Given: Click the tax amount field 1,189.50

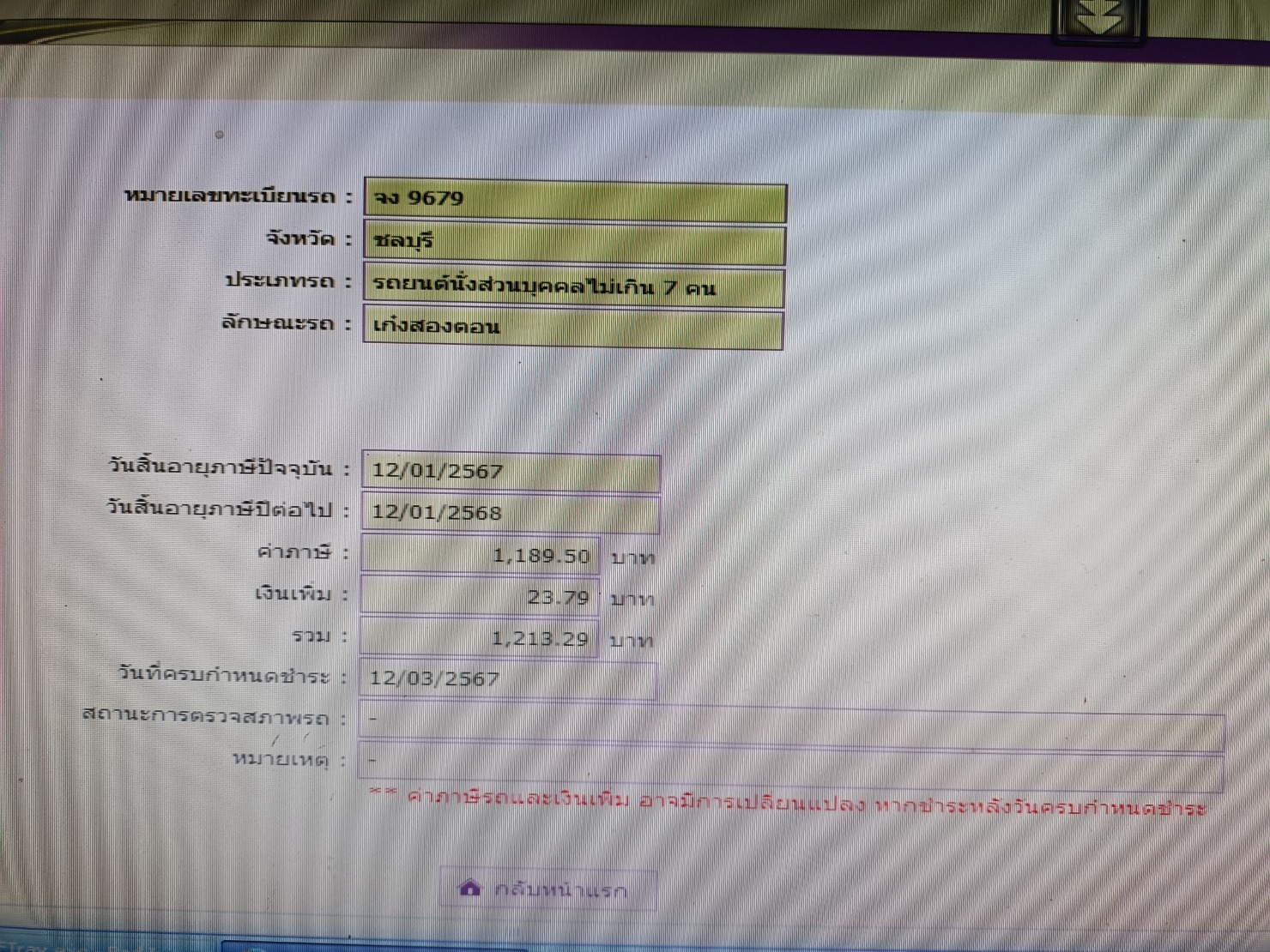Looking at the screenshot, I should pos(479,555).
